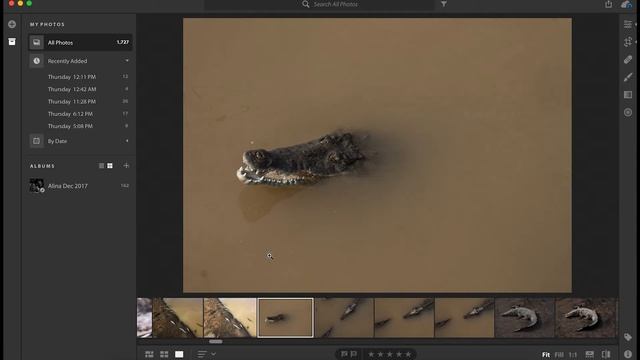Open the sort order dropdown

coord(207,354)
